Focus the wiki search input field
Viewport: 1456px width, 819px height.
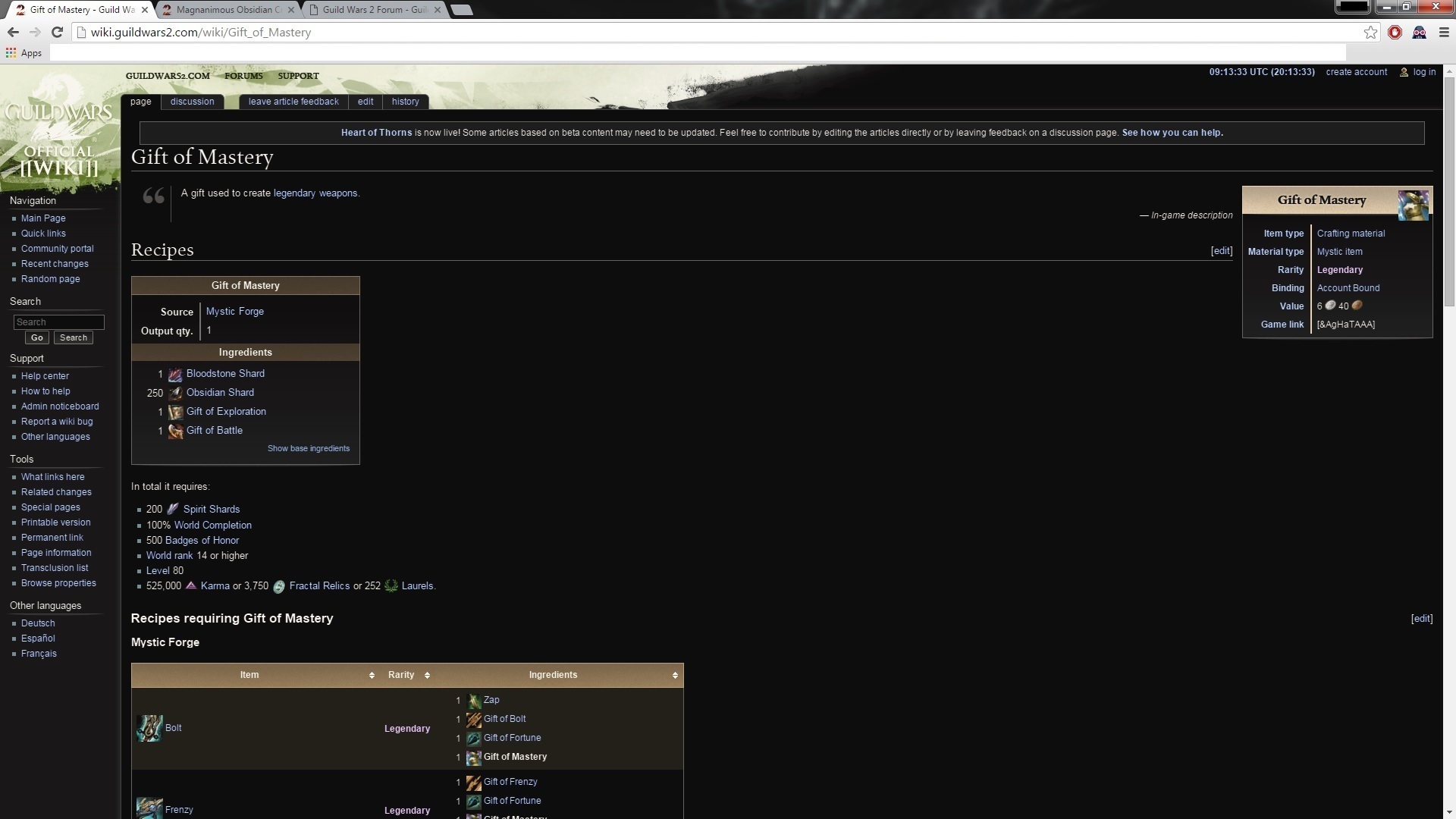click(x=58, y=322)
